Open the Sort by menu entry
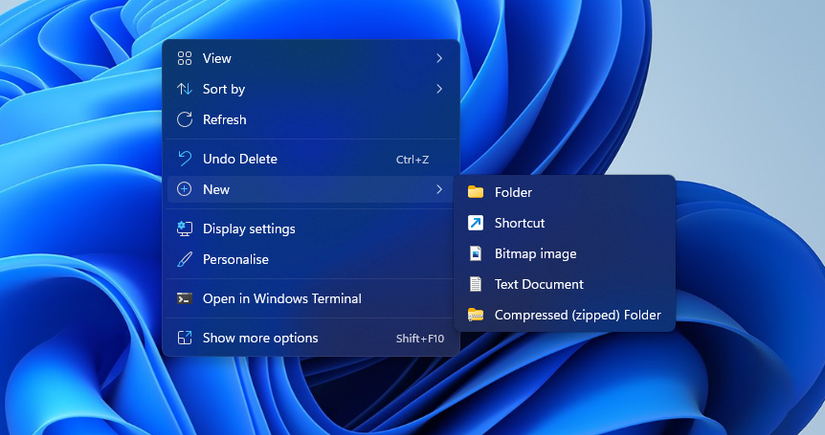This screenshot has height=435, width=825. click(311, 89)
